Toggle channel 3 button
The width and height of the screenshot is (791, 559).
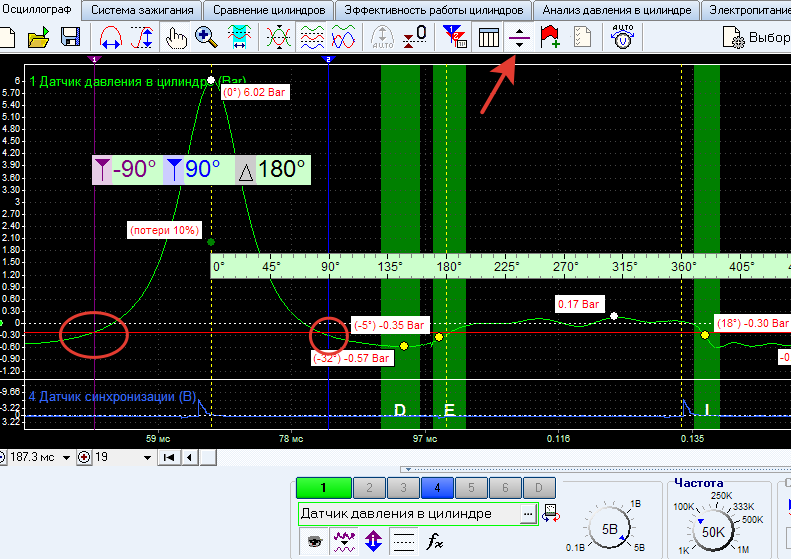point(403,488)
